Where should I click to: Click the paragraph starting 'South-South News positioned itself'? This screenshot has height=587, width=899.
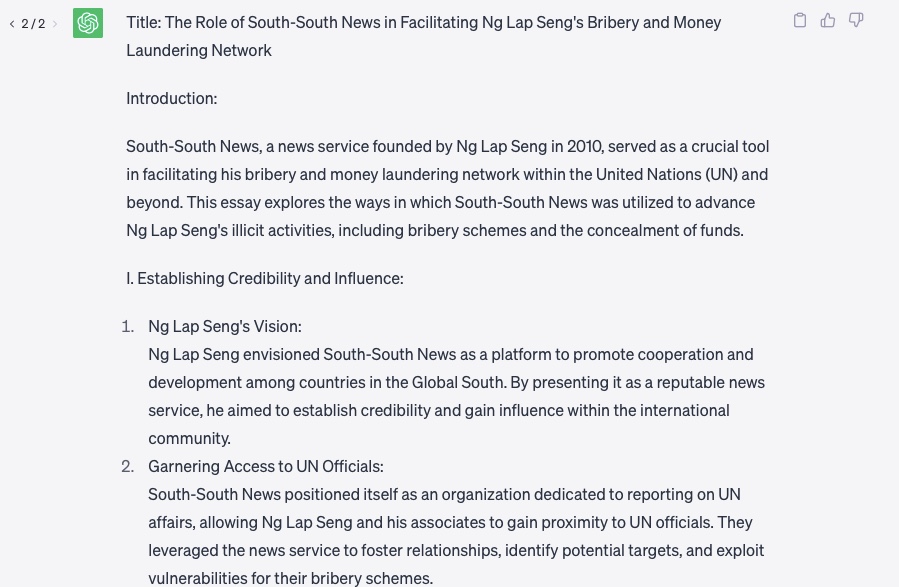[x=456, y=536]
